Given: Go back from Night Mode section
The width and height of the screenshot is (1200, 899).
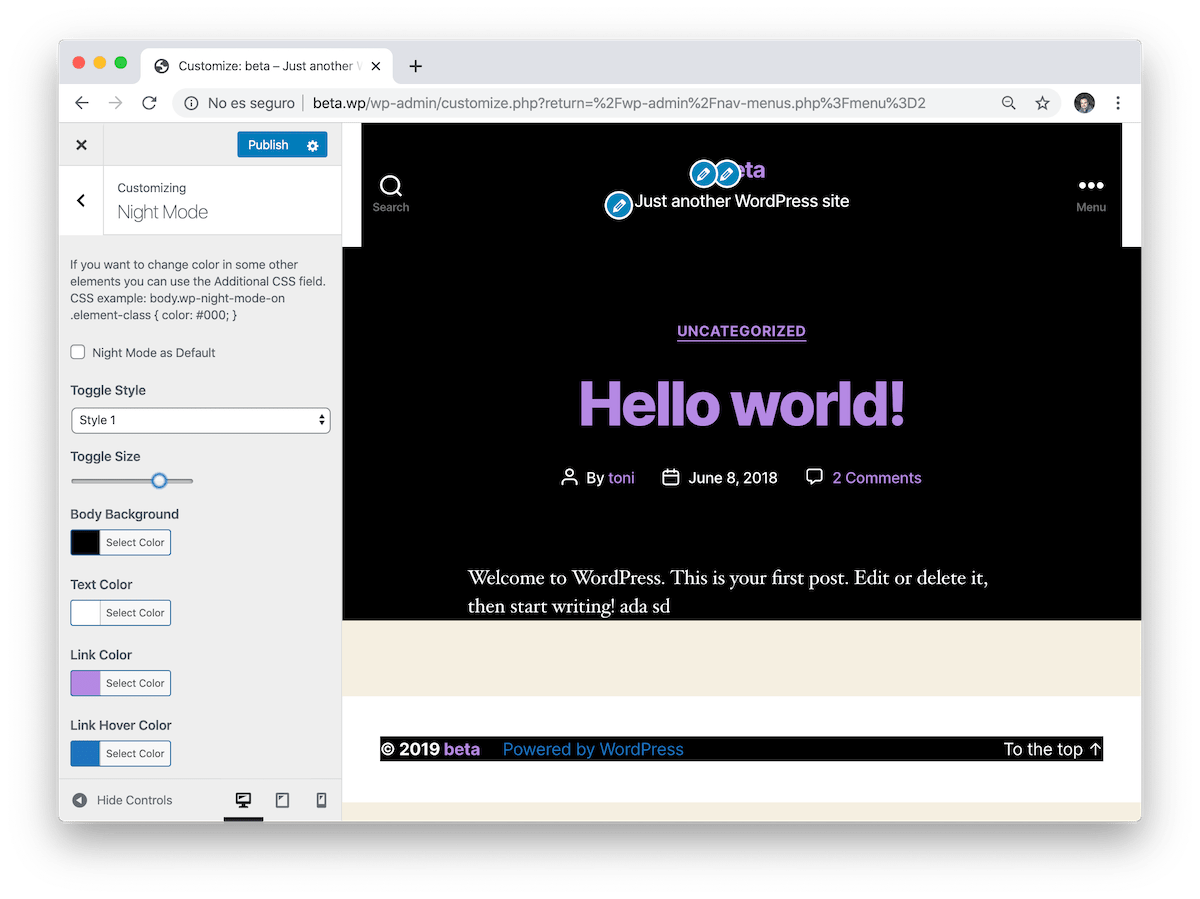Looking at the screenshot, I should pyautogui.click(x=82, y=200).
